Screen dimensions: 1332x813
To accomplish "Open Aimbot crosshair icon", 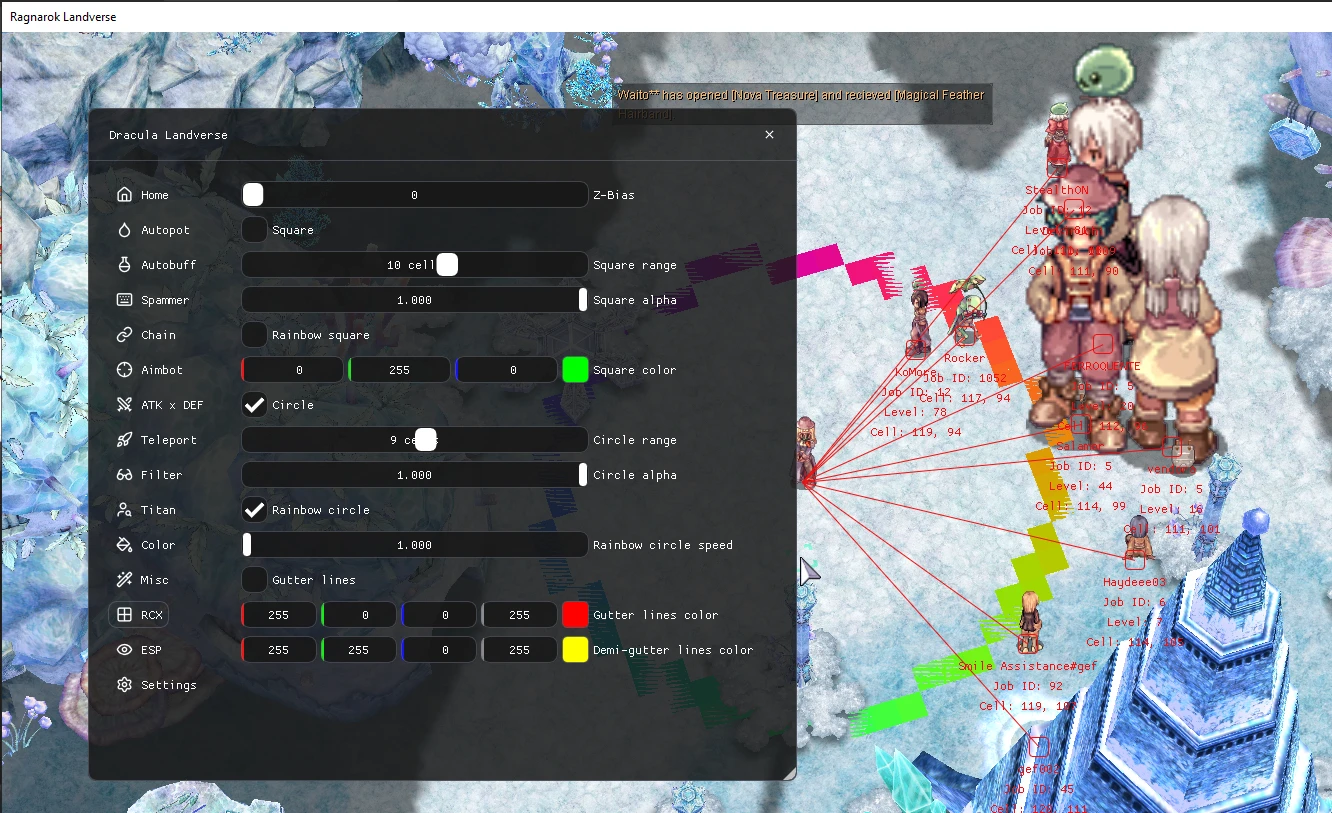I will pyautogui.click(x=124, y=370).
